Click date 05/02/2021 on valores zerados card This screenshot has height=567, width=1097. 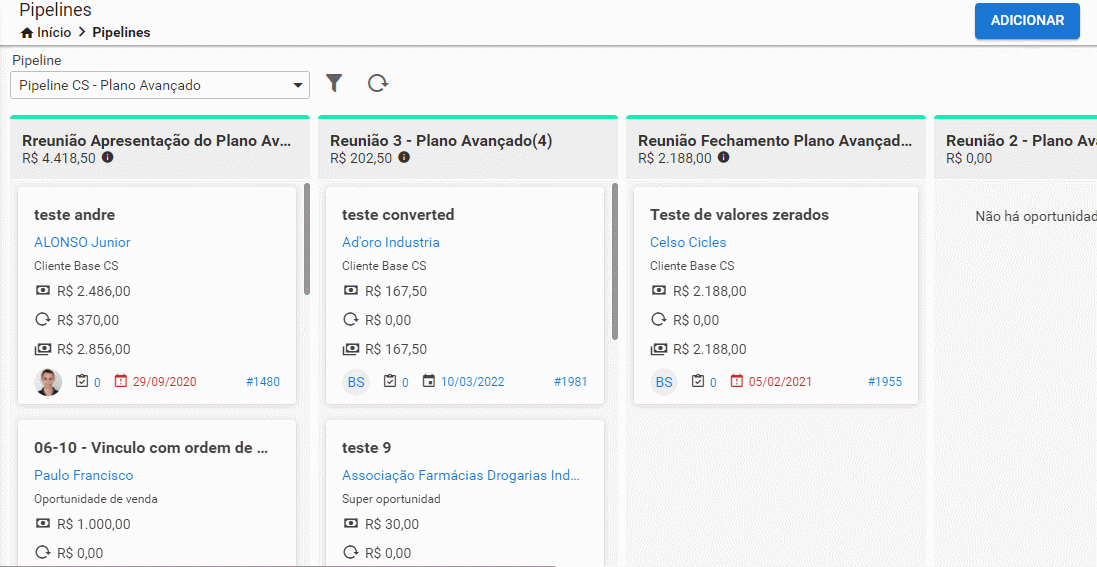780,382
